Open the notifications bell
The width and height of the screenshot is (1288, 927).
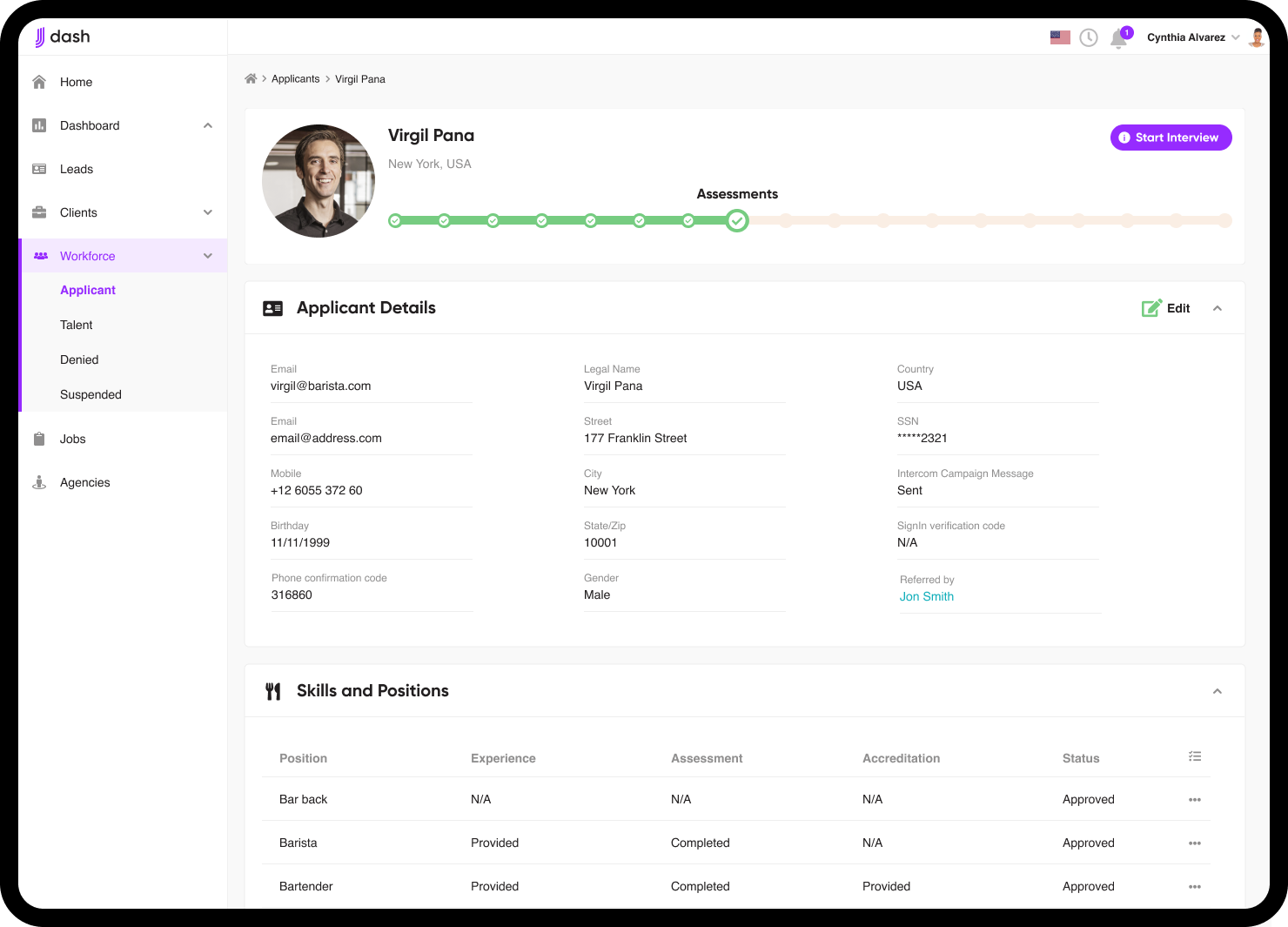(1119, 39)
